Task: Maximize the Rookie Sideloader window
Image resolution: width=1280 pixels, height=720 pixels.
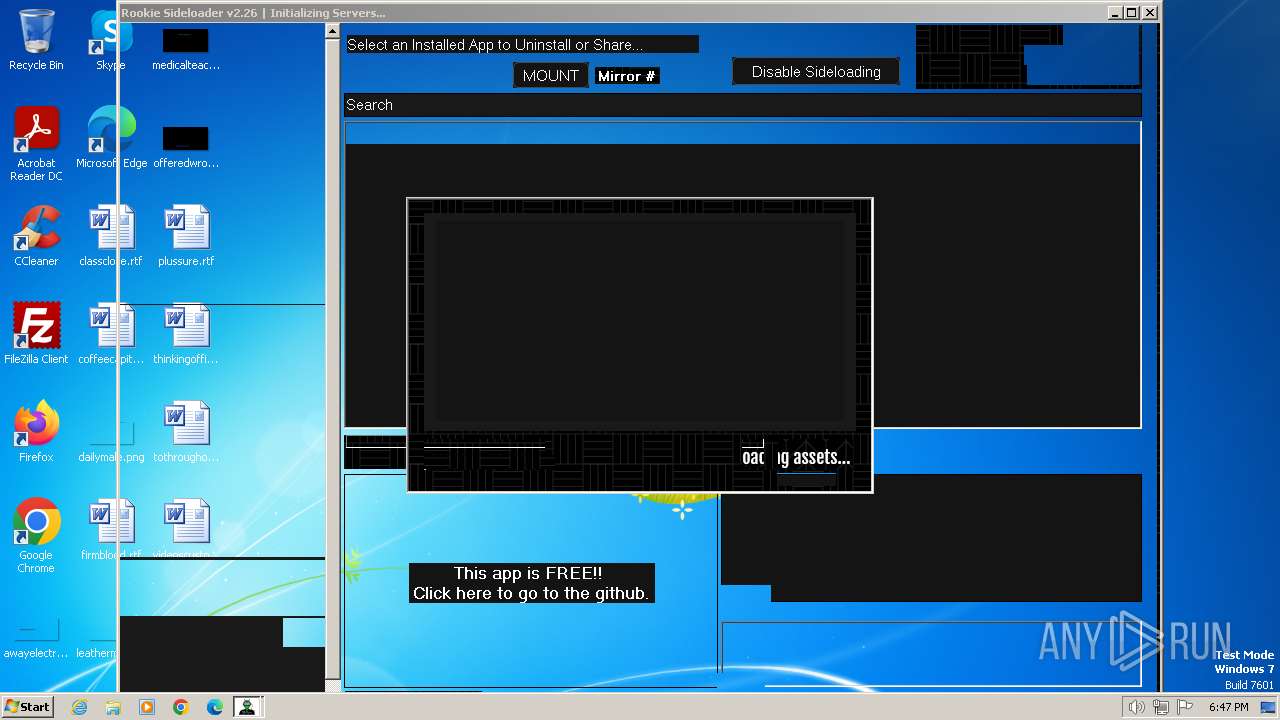Action: coord(1132,13)
